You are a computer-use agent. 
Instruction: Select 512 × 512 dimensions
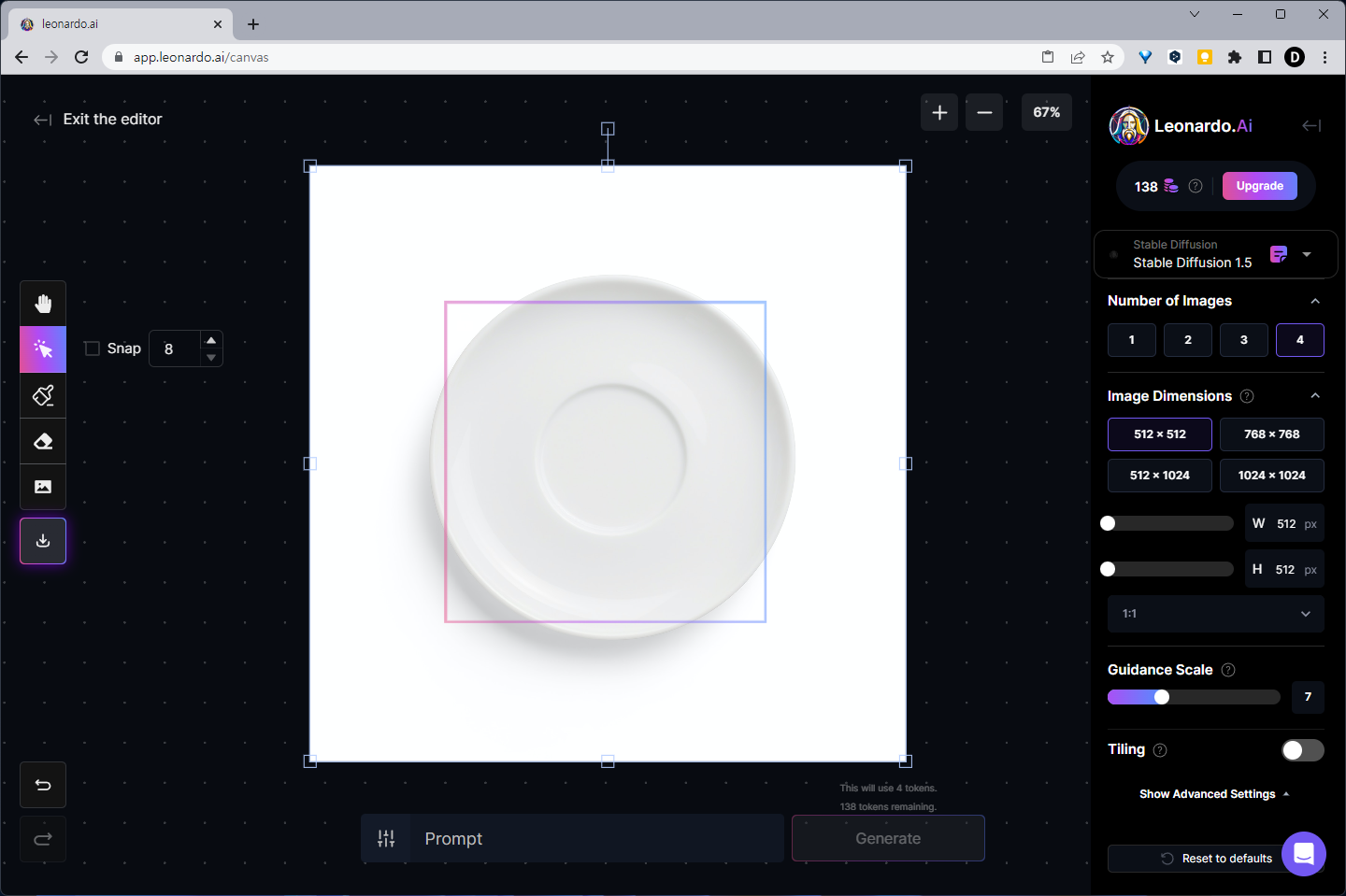pyautogui.click(x=1160, y=434)
